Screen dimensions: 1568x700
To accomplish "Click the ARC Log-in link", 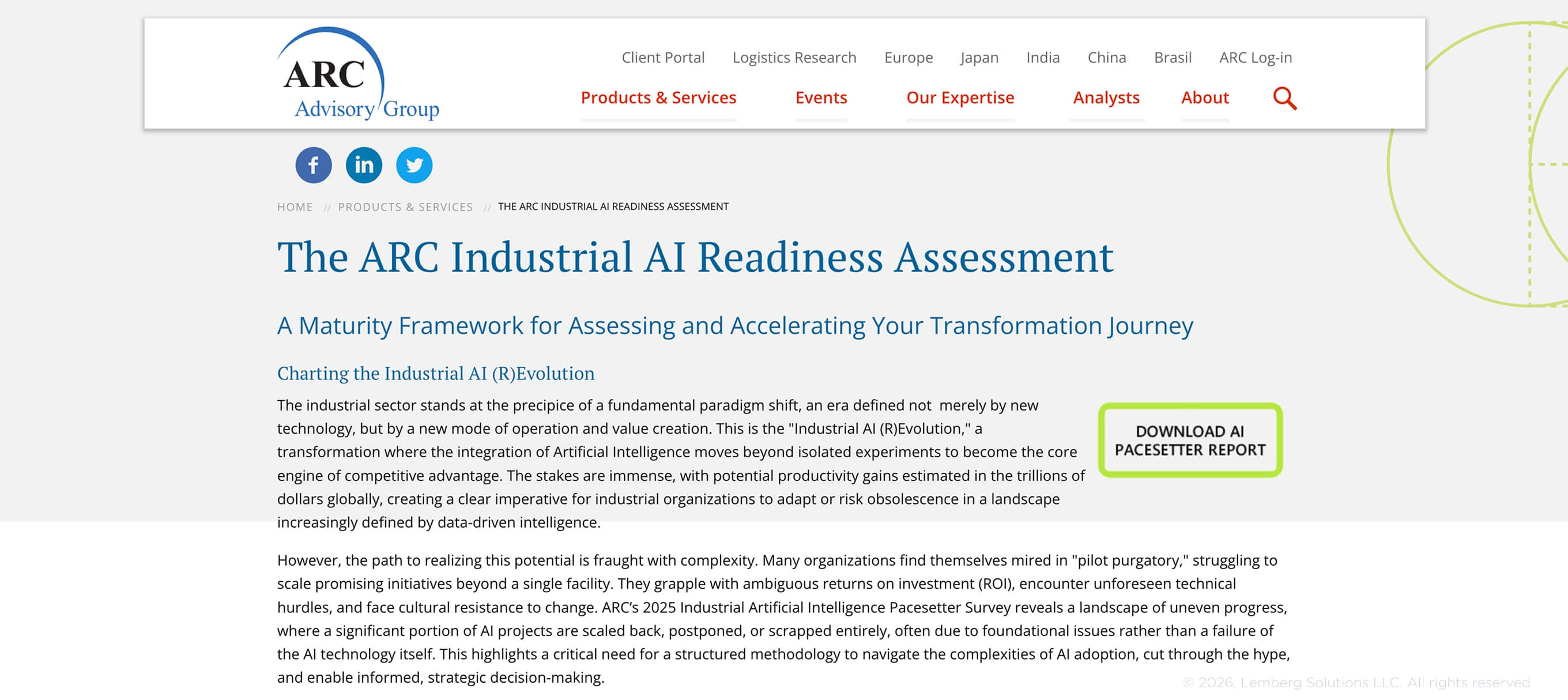I will (x=1255, y=57).
